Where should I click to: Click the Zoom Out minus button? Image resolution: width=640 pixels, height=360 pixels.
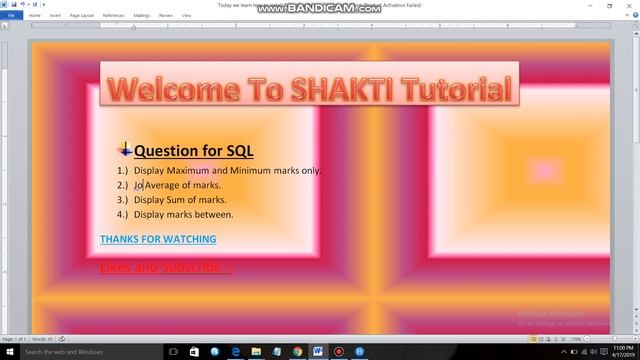[x=587, y=339]
